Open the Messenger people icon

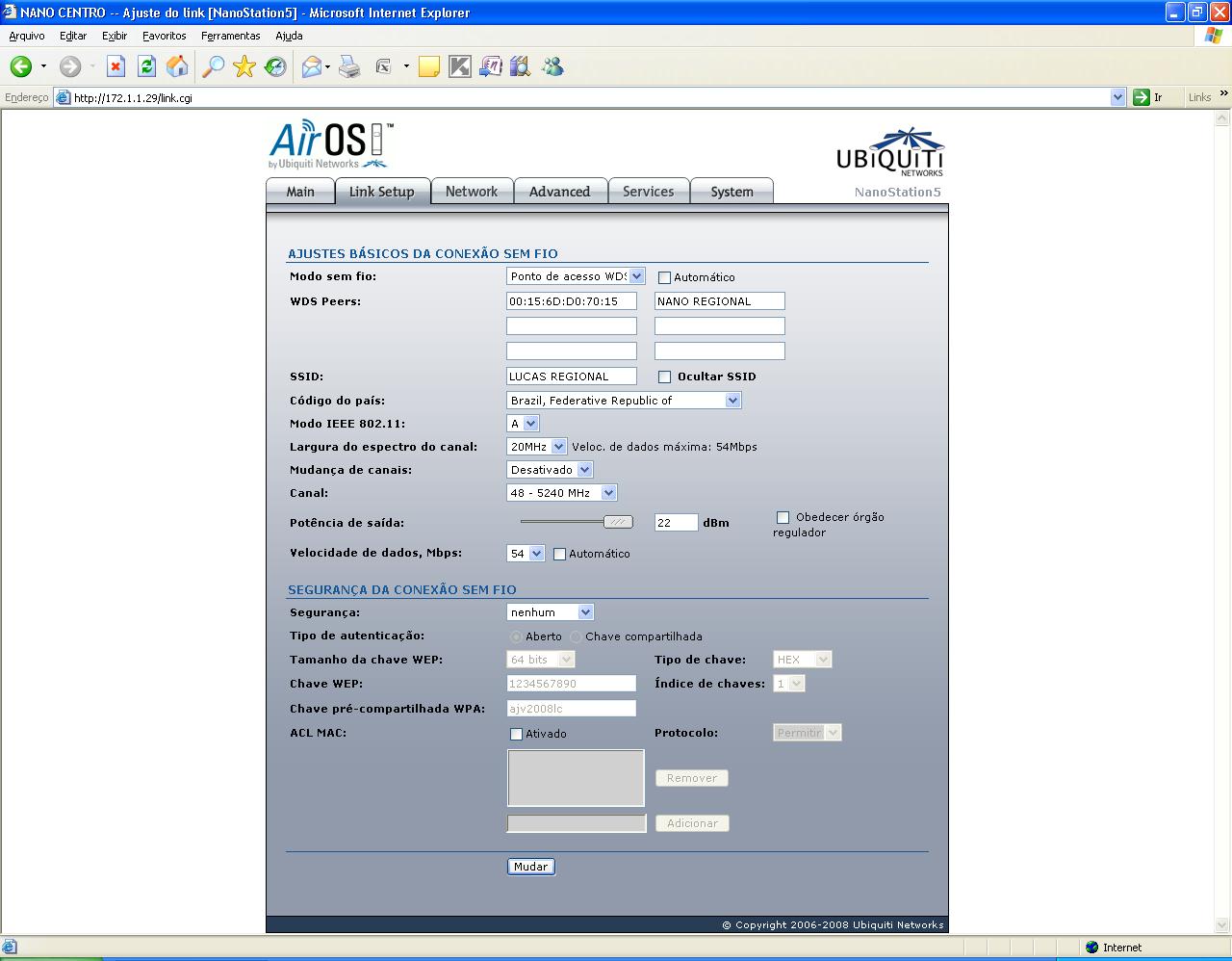552,66
